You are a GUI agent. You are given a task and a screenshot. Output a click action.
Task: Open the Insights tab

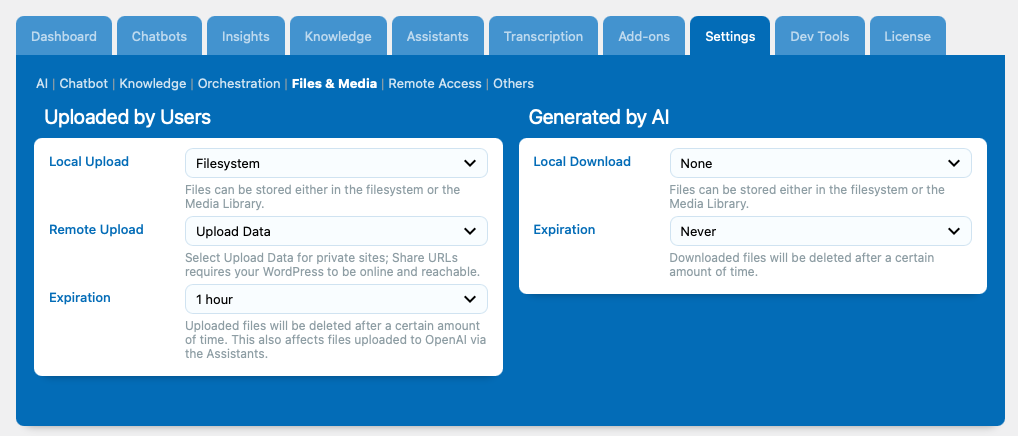tap(245, 36)
